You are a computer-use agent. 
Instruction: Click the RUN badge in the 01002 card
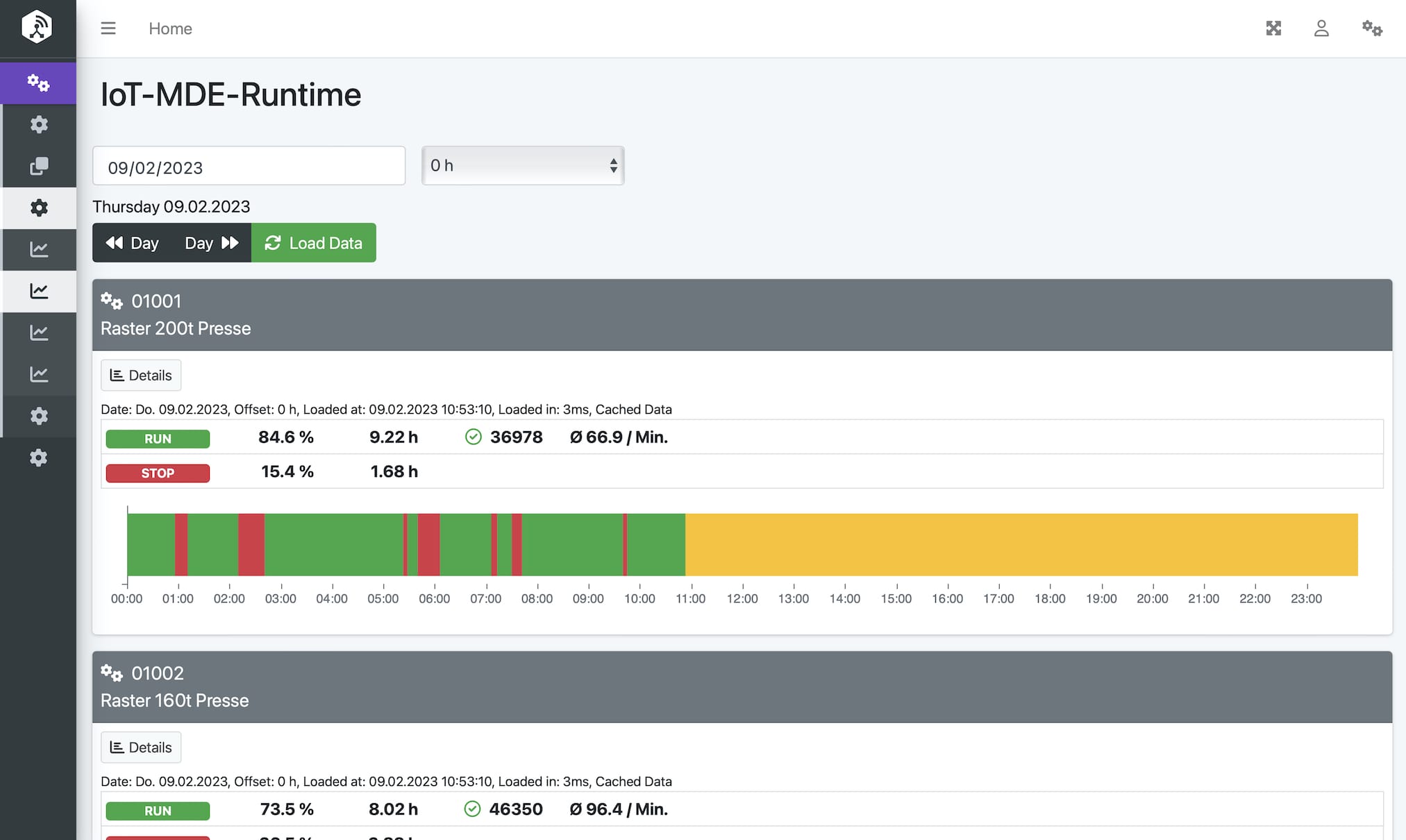click(x=158, y=811)
